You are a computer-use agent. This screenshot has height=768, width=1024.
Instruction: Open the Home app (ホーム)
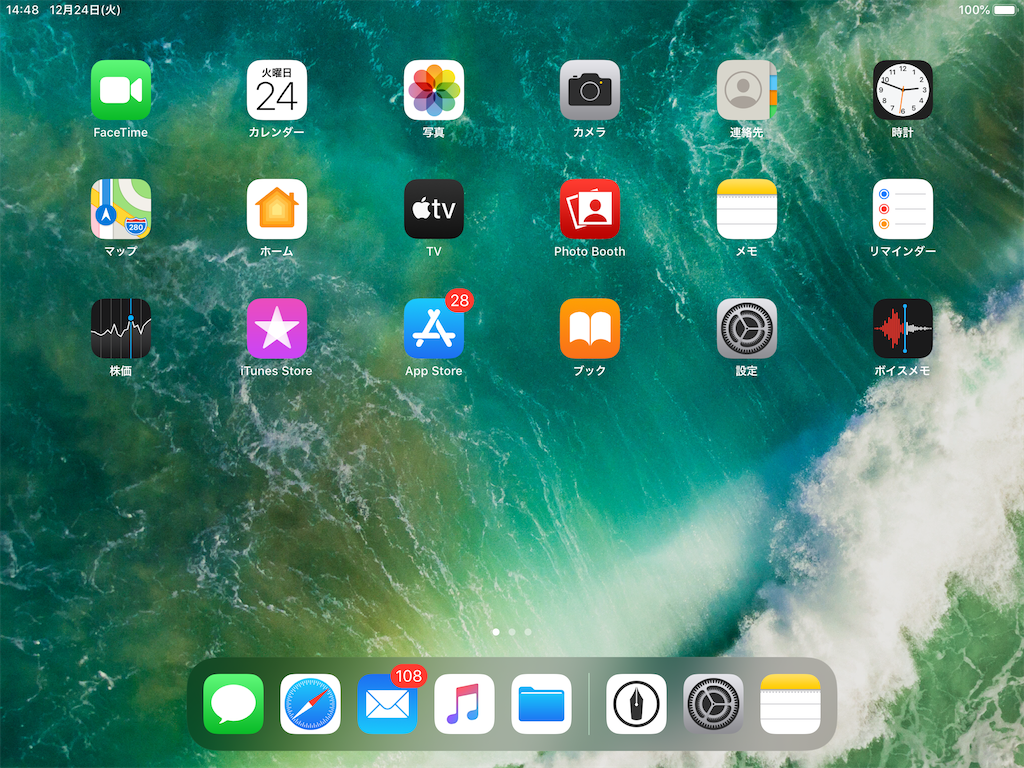277,209
